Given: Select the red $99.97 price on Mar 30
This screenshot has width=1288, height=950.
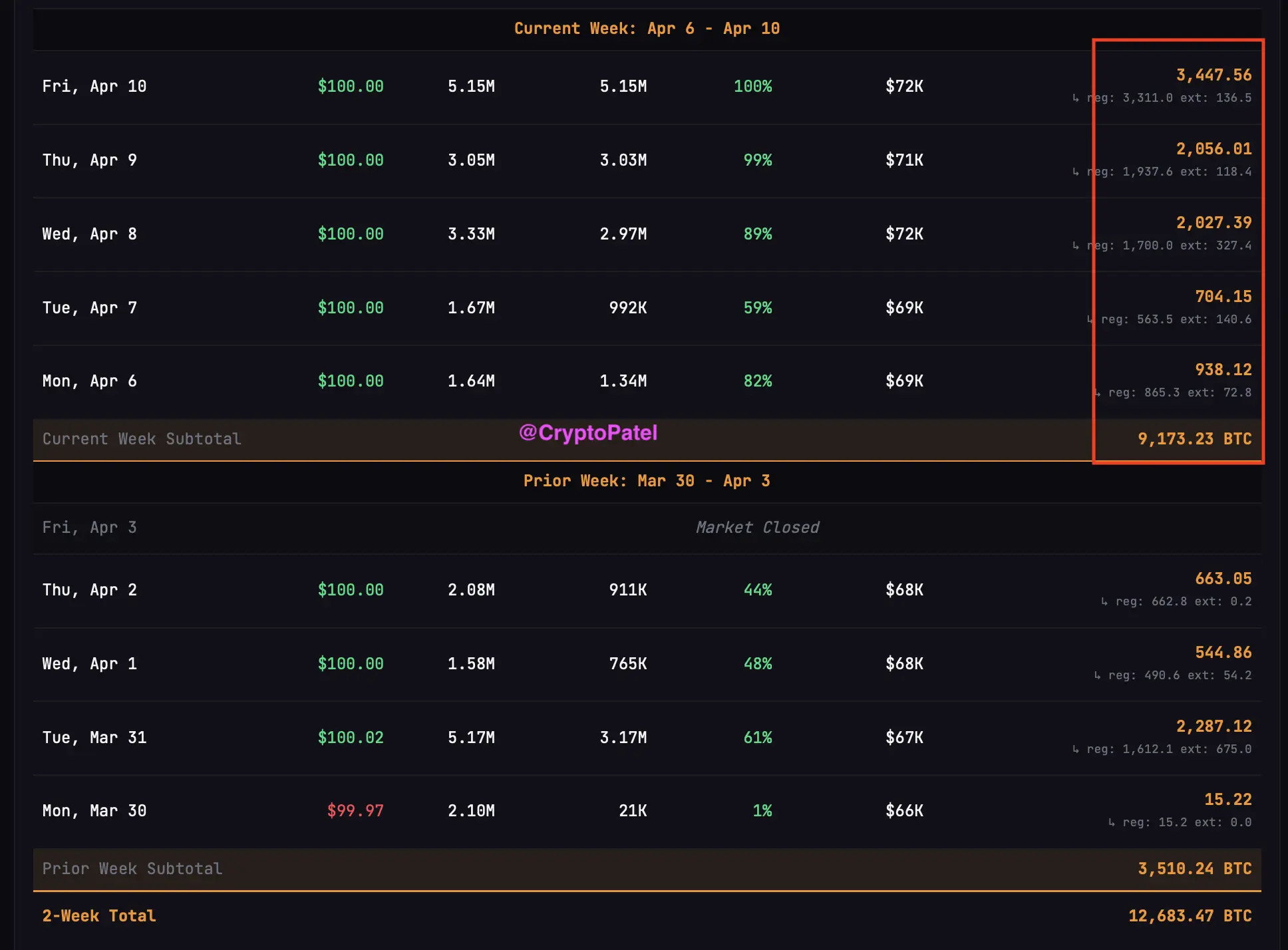Looking at the screenshot, I should (355, 811).
